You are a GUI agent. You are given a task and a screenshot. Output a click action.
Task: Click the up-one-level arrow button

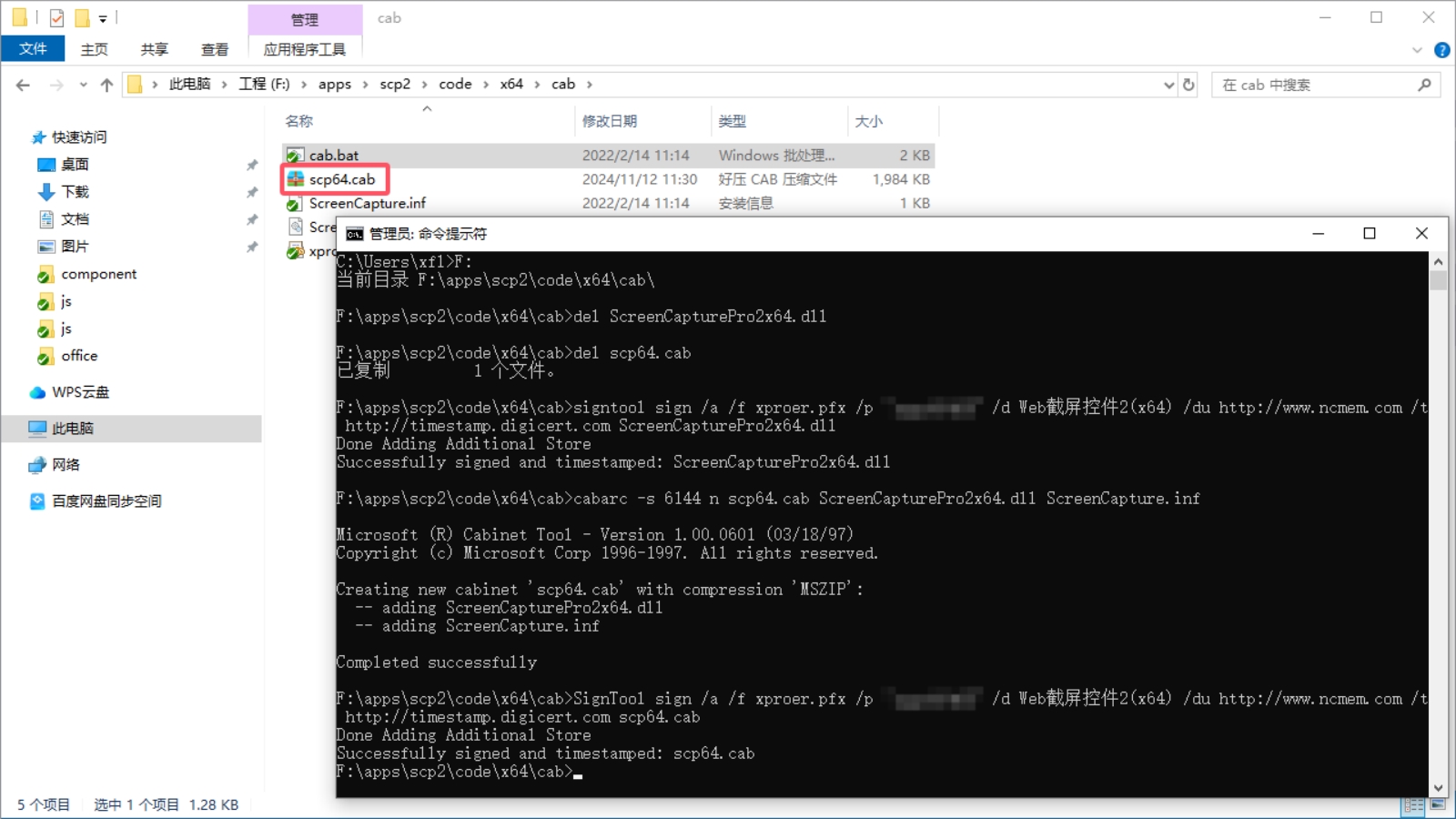(106, 85)
